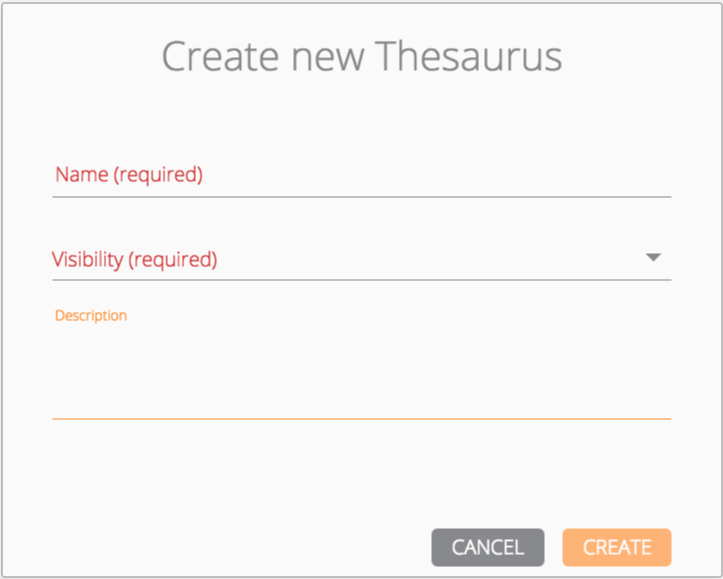Expand the Visibility selection list

pos(361,260)
